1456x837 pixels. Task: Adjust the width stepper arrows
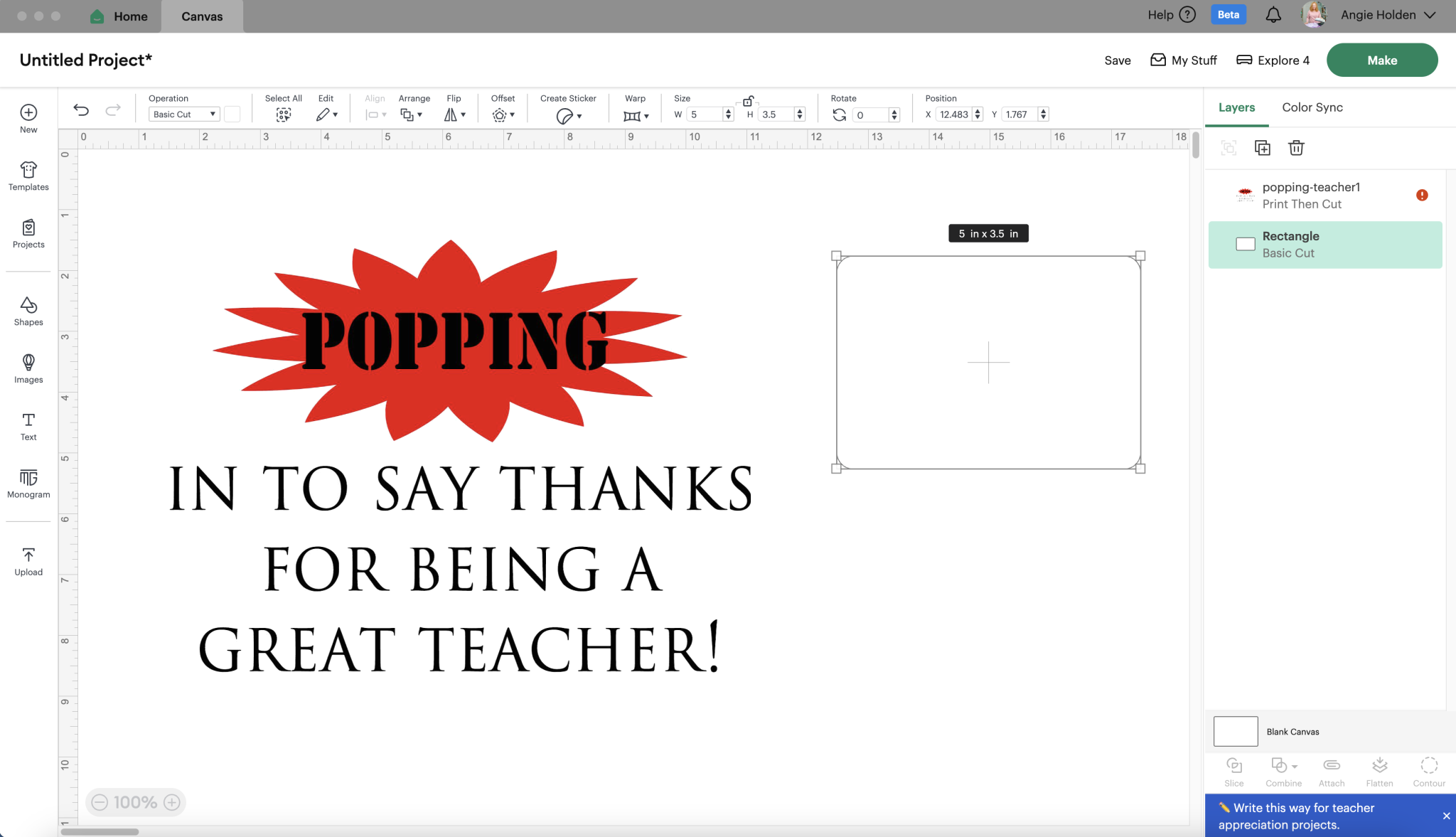[x=728, y=114]
